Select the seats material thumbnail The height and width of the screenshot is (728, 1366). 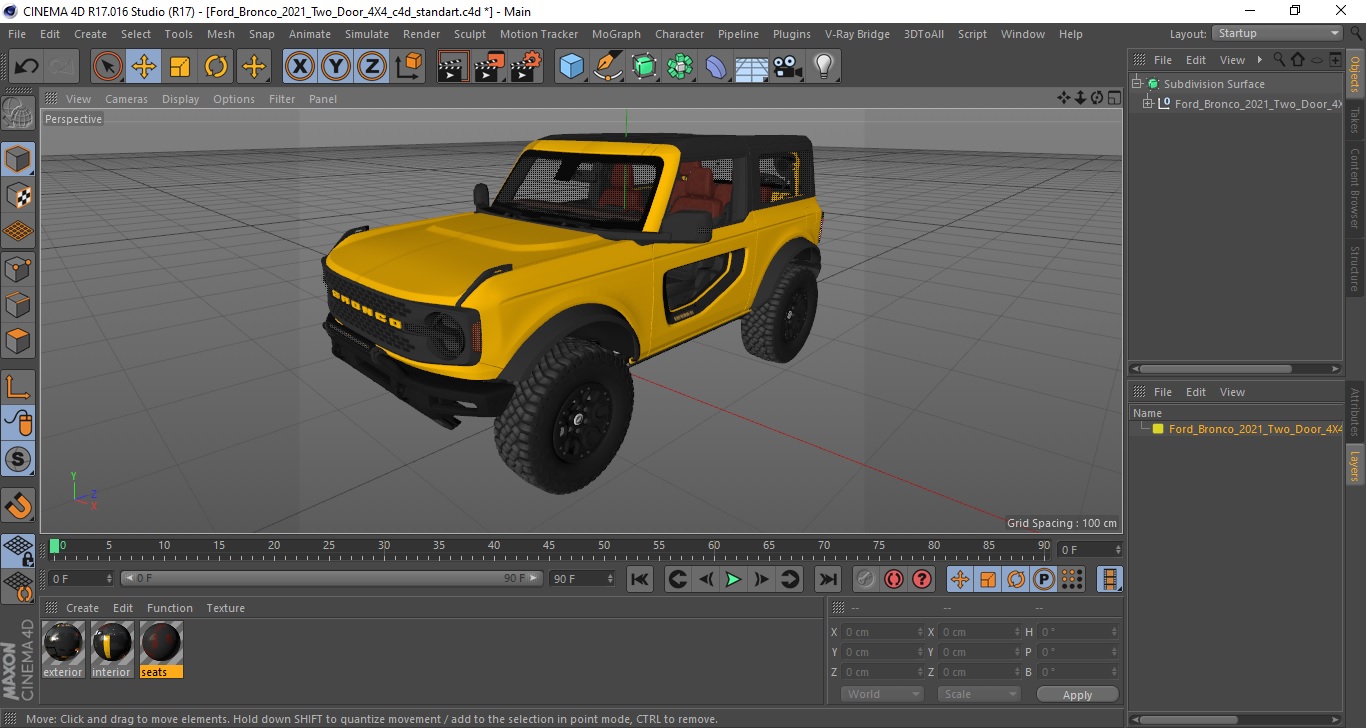(160, 642)
